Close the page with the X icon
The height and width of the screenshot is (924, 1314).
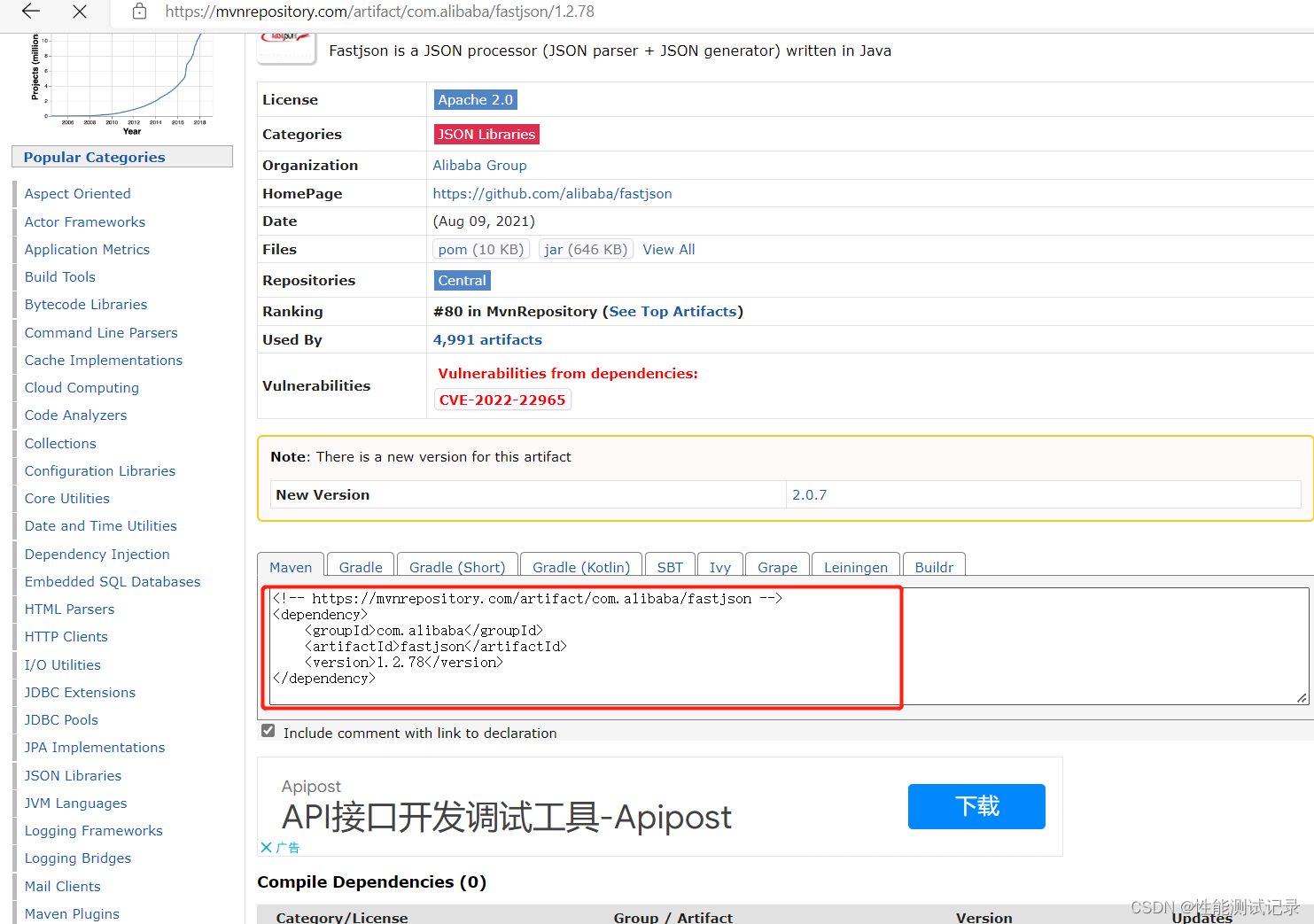pos(80,12)
